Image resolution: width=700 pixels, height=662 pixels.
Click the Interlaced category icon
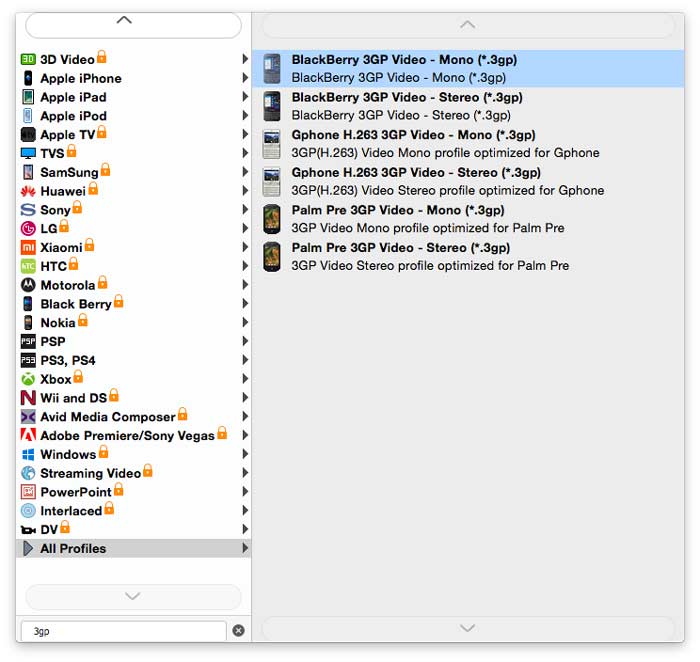click(x=28, y=511)
